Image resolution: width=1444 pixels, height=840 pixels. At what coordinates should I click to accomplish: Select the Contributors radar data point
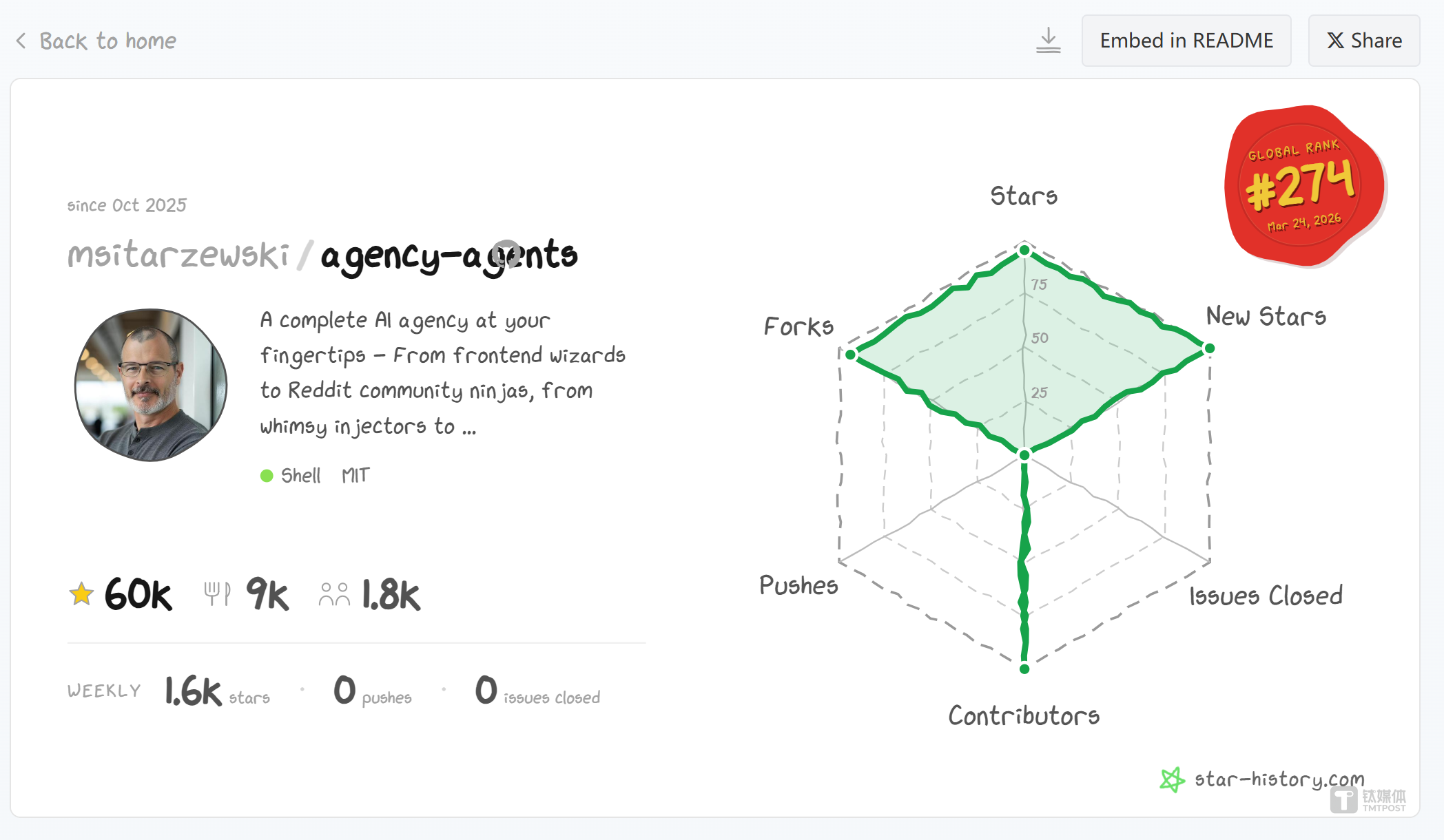1024,669
